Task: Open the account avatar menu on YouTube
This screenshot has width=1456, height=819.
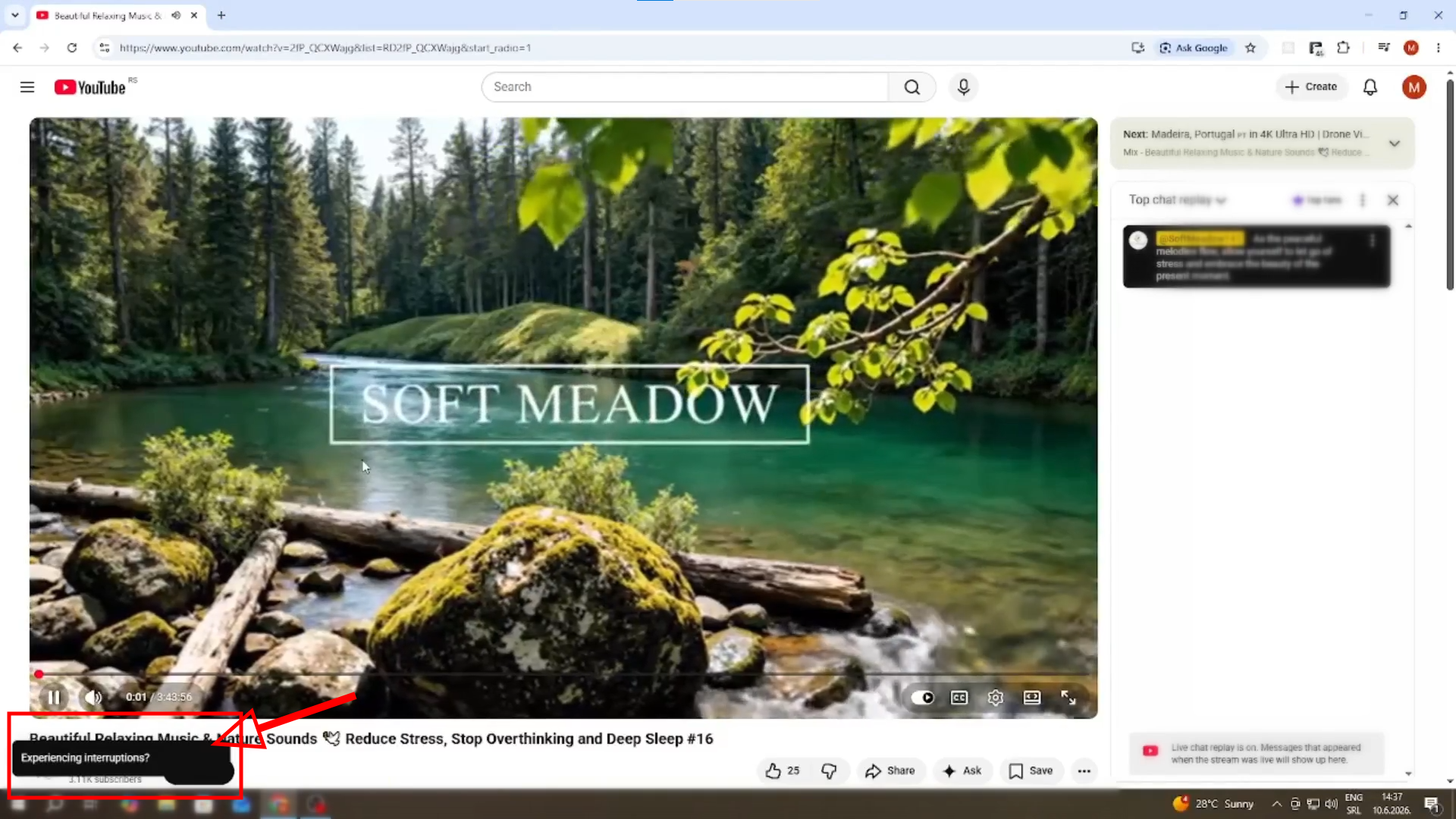Action: (x=1414, y=87)
